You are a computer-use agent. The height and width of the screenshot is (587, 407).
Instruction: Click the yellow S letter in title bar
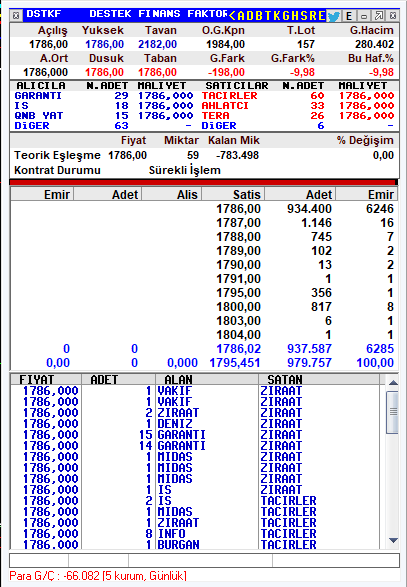click(304, 15)
